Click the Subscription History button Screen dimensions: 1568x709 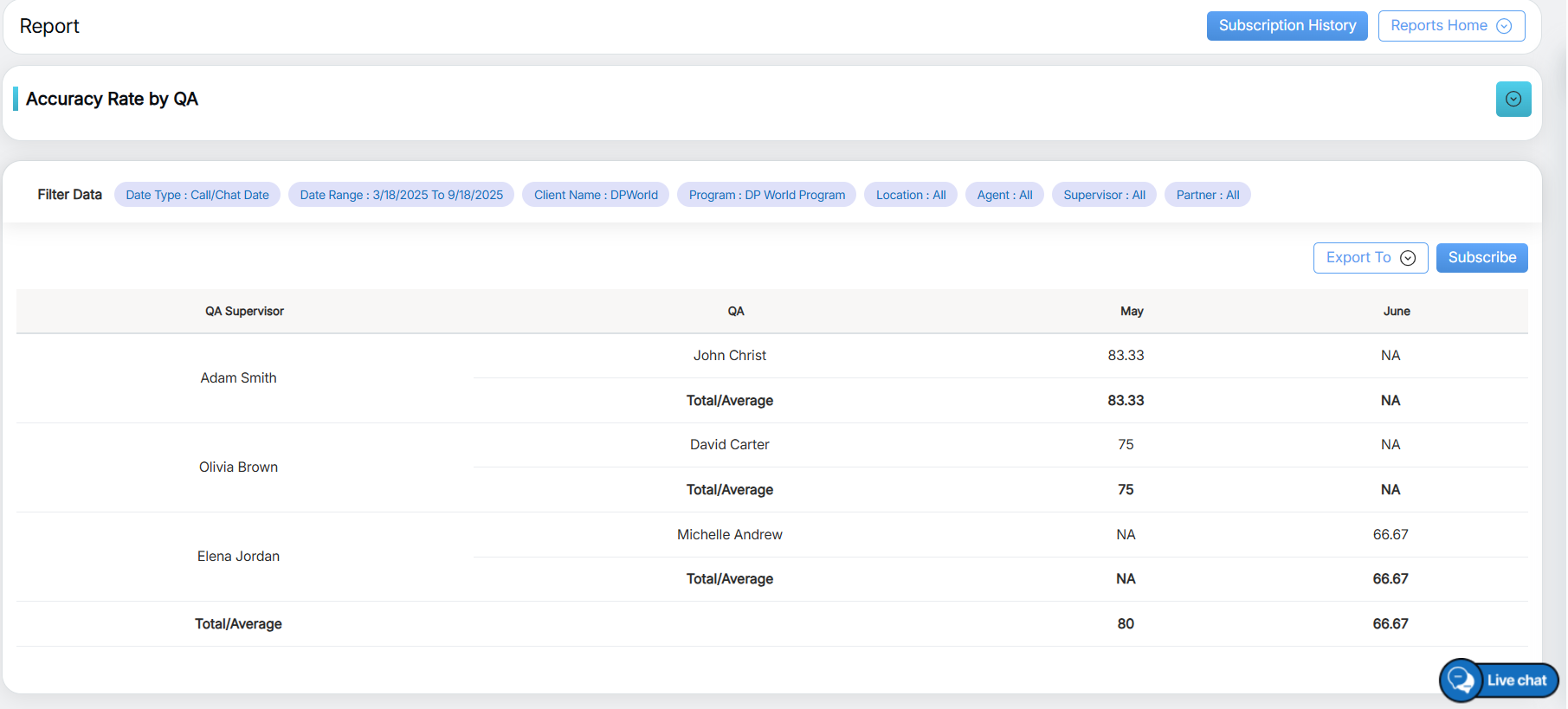coord(1287,26)
